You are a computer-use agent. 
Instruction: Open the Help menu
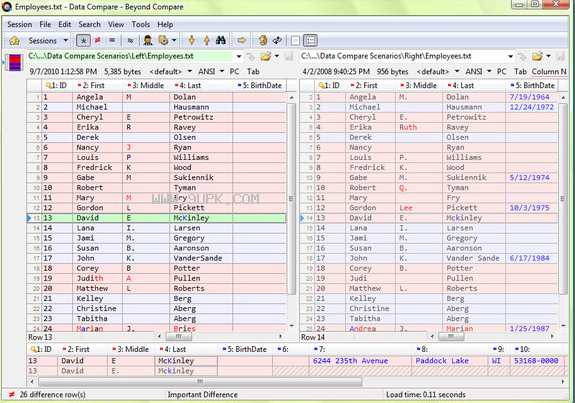165,25
